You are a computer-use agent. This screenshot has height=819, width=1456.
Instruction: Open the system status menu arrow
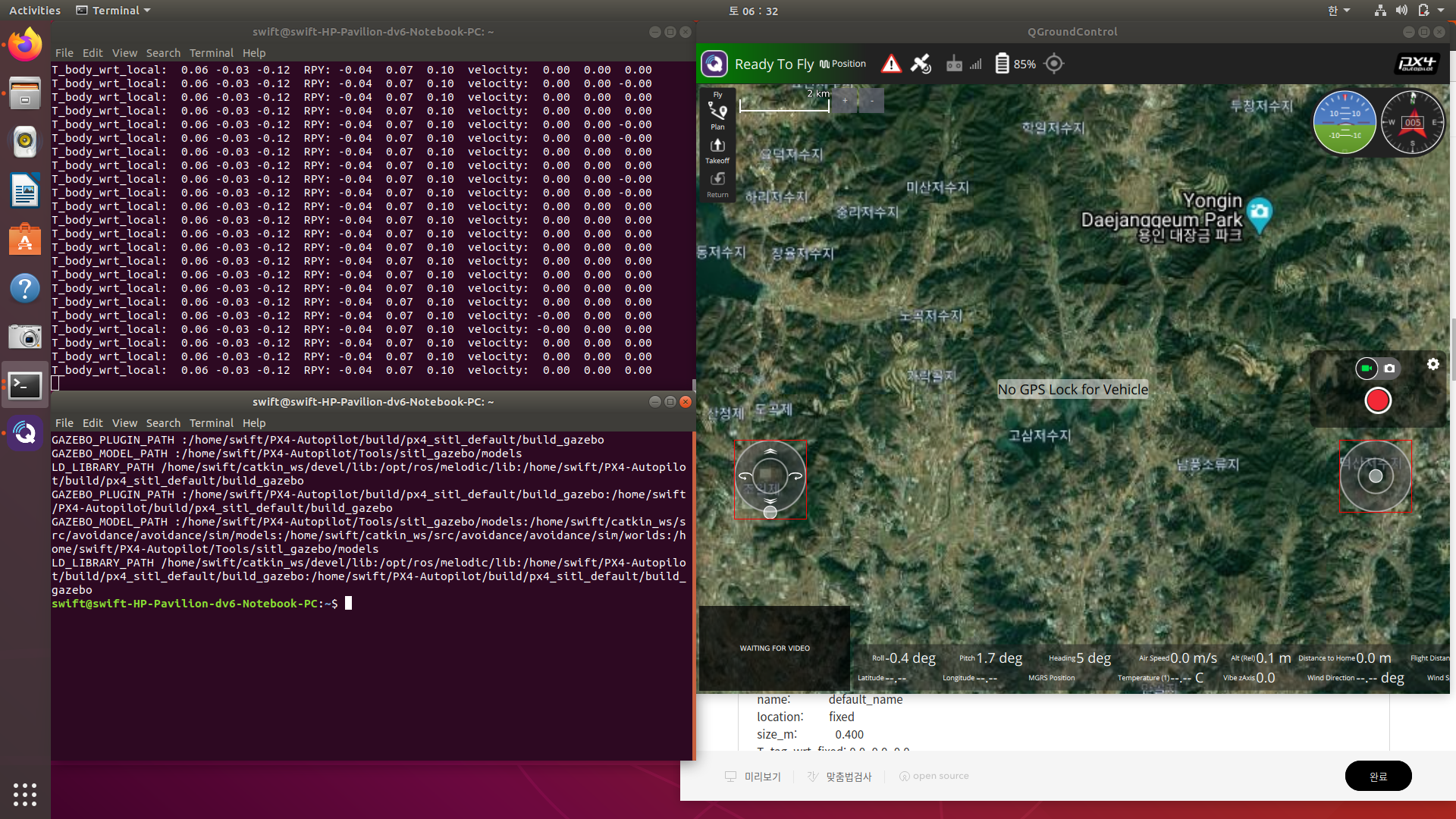(x=1441, y=11)
